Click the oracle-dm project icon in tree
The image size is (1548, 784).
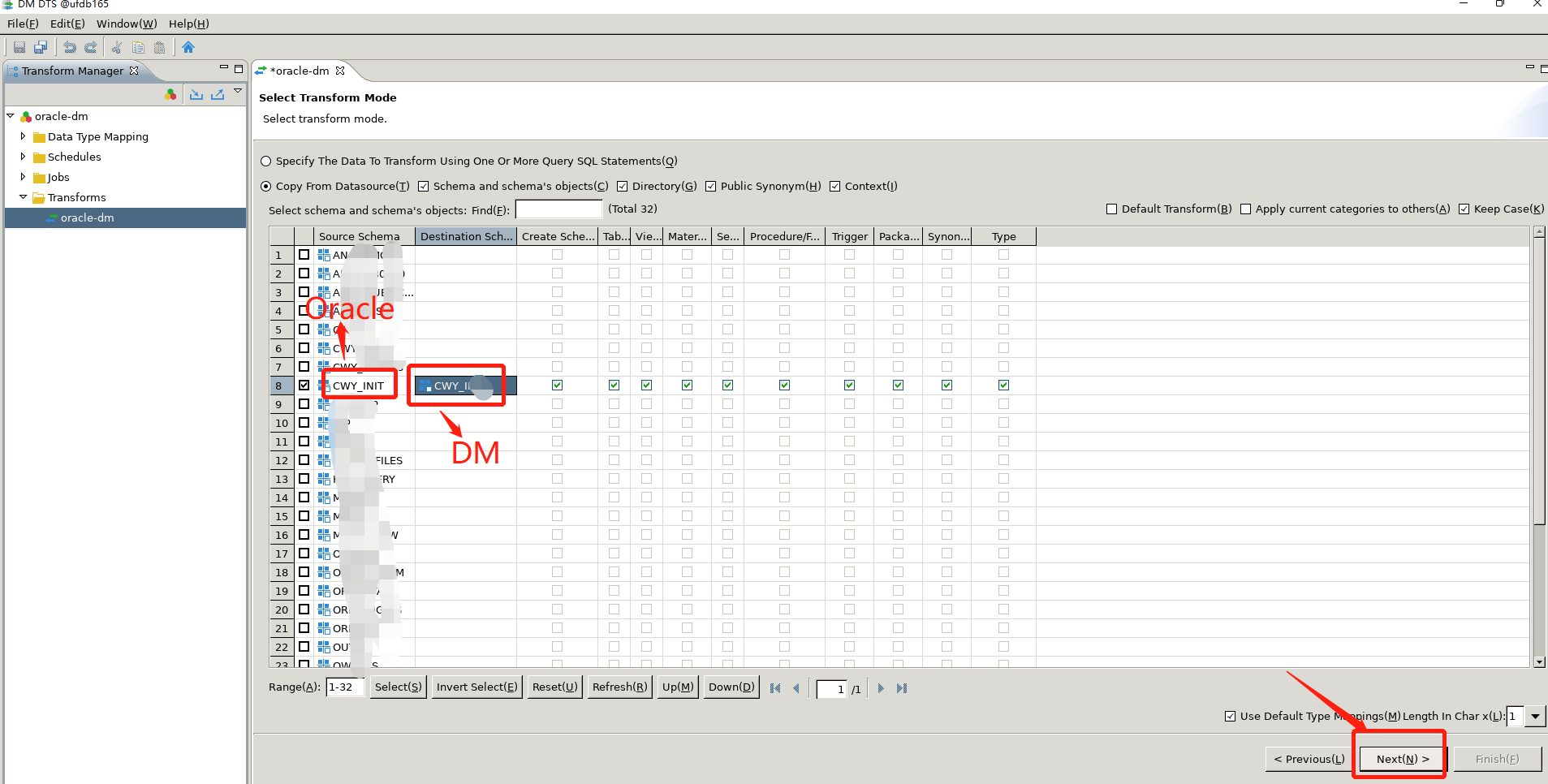point(26,117)
